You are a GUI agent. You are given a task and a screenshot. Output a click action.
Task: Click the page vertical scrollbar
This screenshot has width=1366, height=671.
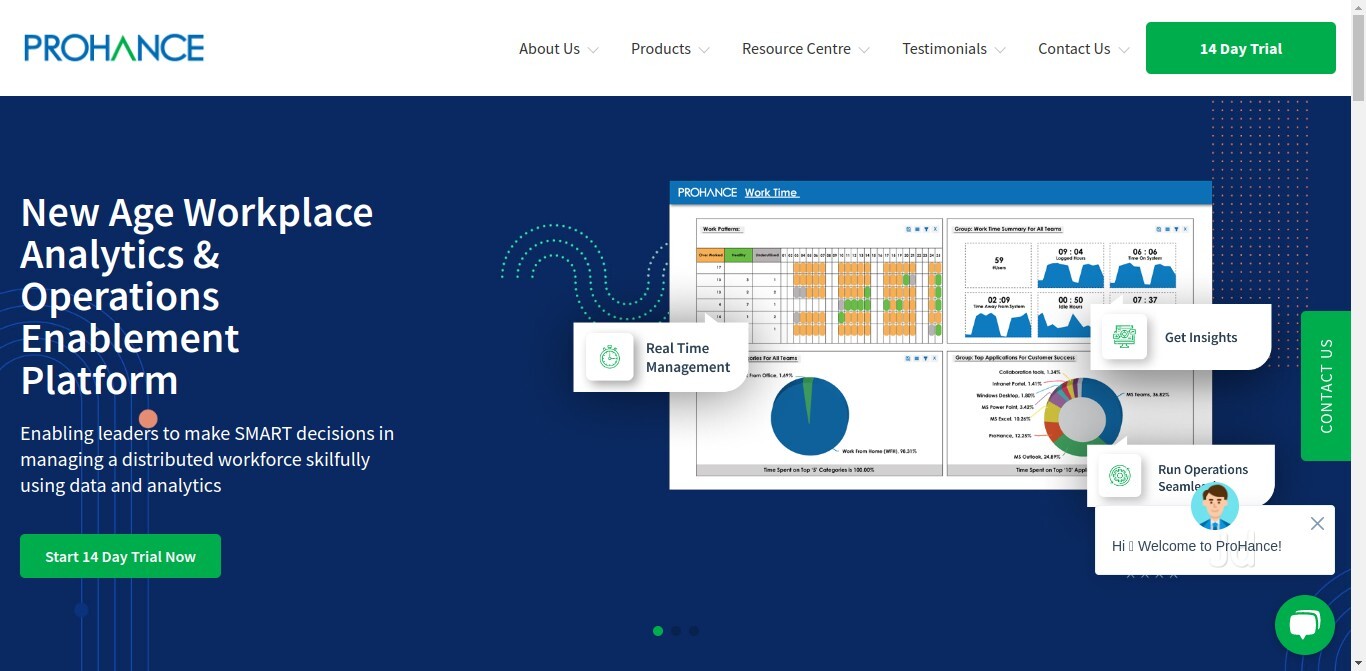coord(1357,300)
